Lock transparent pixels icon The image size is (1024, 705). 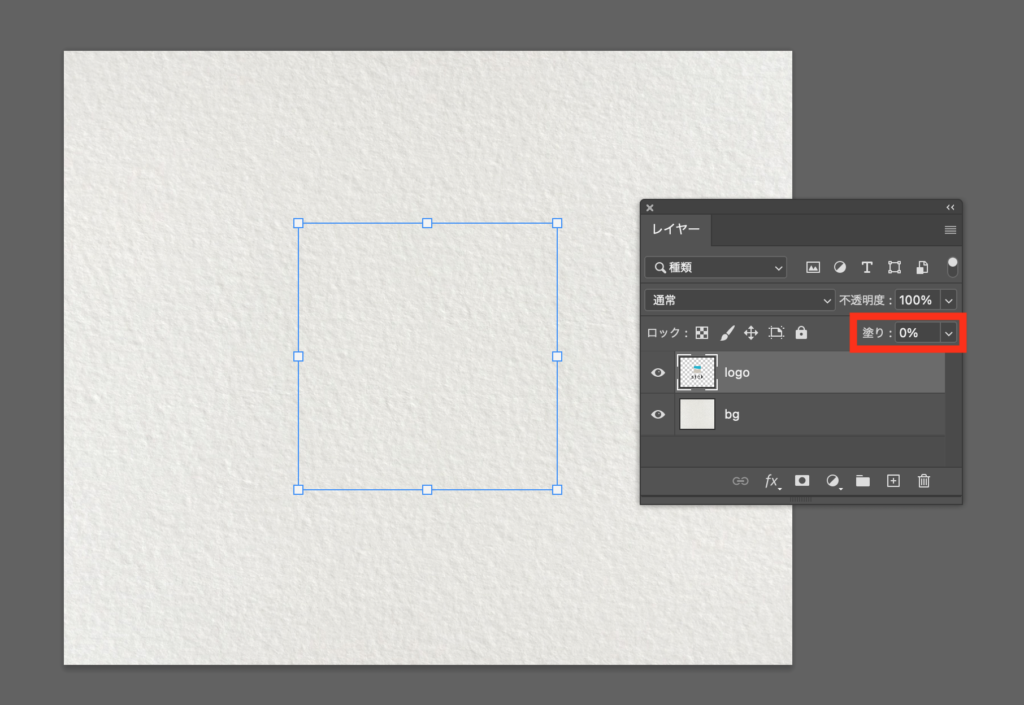click(x=702, y=333)
